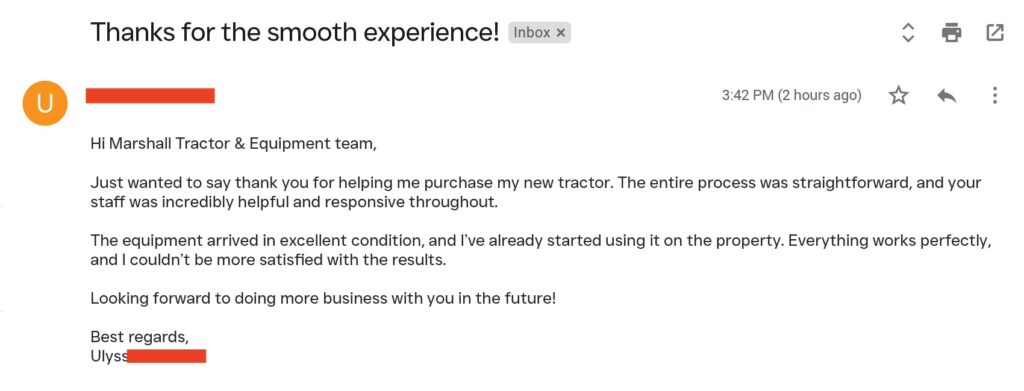Viewport: 1024px width, 391px height.
Task: Click the 'Looking forward to doing more business' line
Action: click(x=323, y=300)
